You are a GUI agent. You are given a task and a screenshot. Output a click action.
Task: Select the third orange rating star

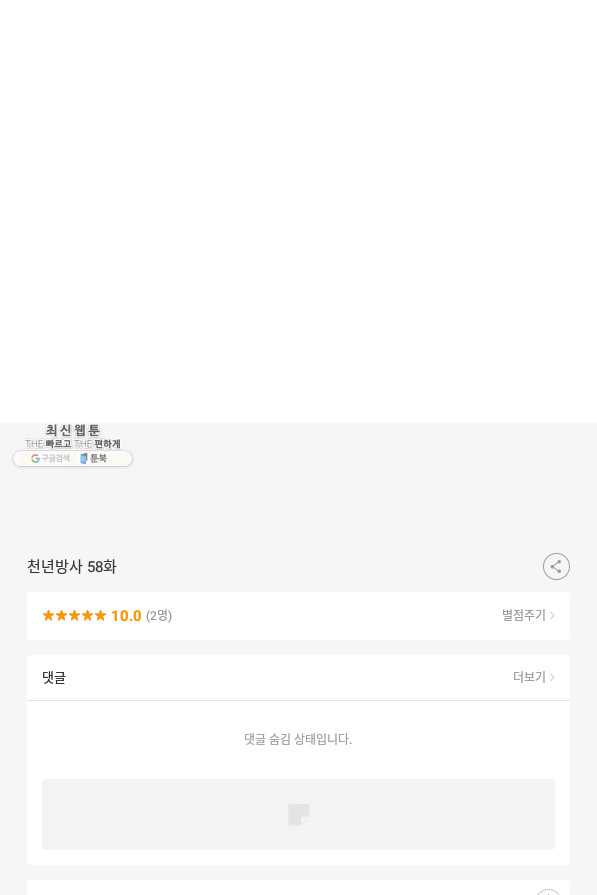(x=74, y=615)
